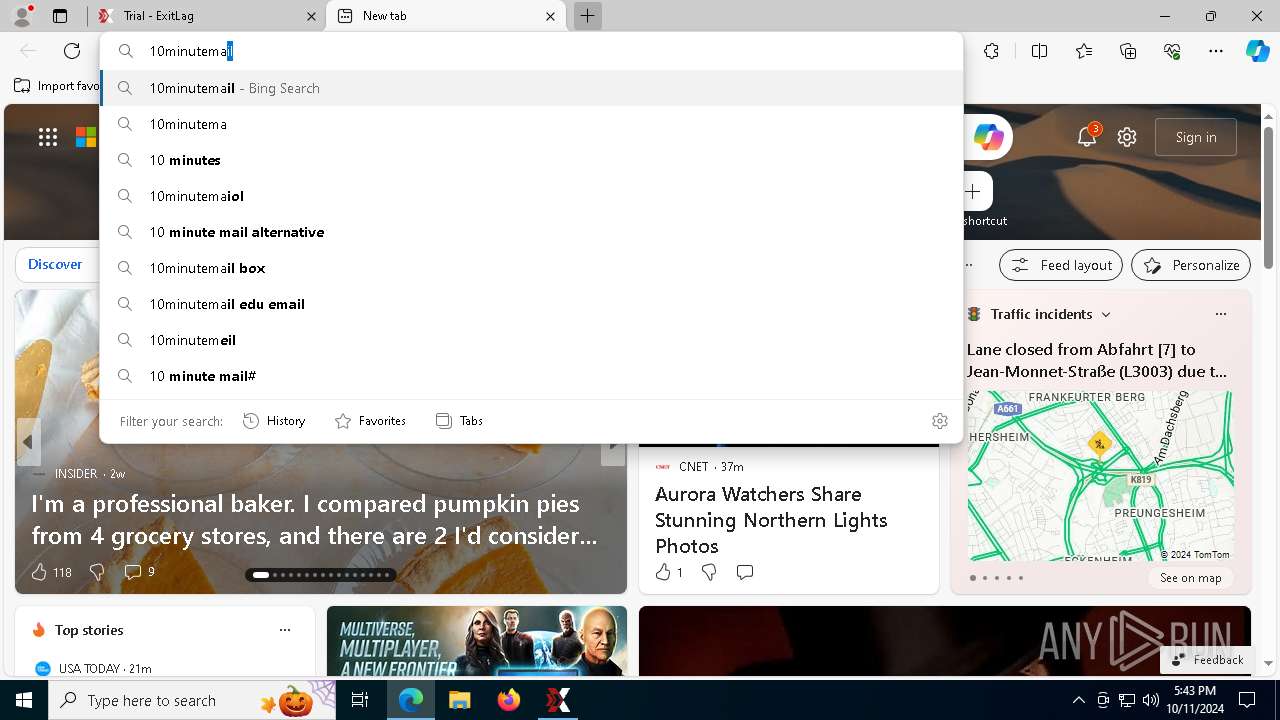1280x720 pixels.
Task: Close the Trial - ExitLag tab
Action: tap(311, 16)
